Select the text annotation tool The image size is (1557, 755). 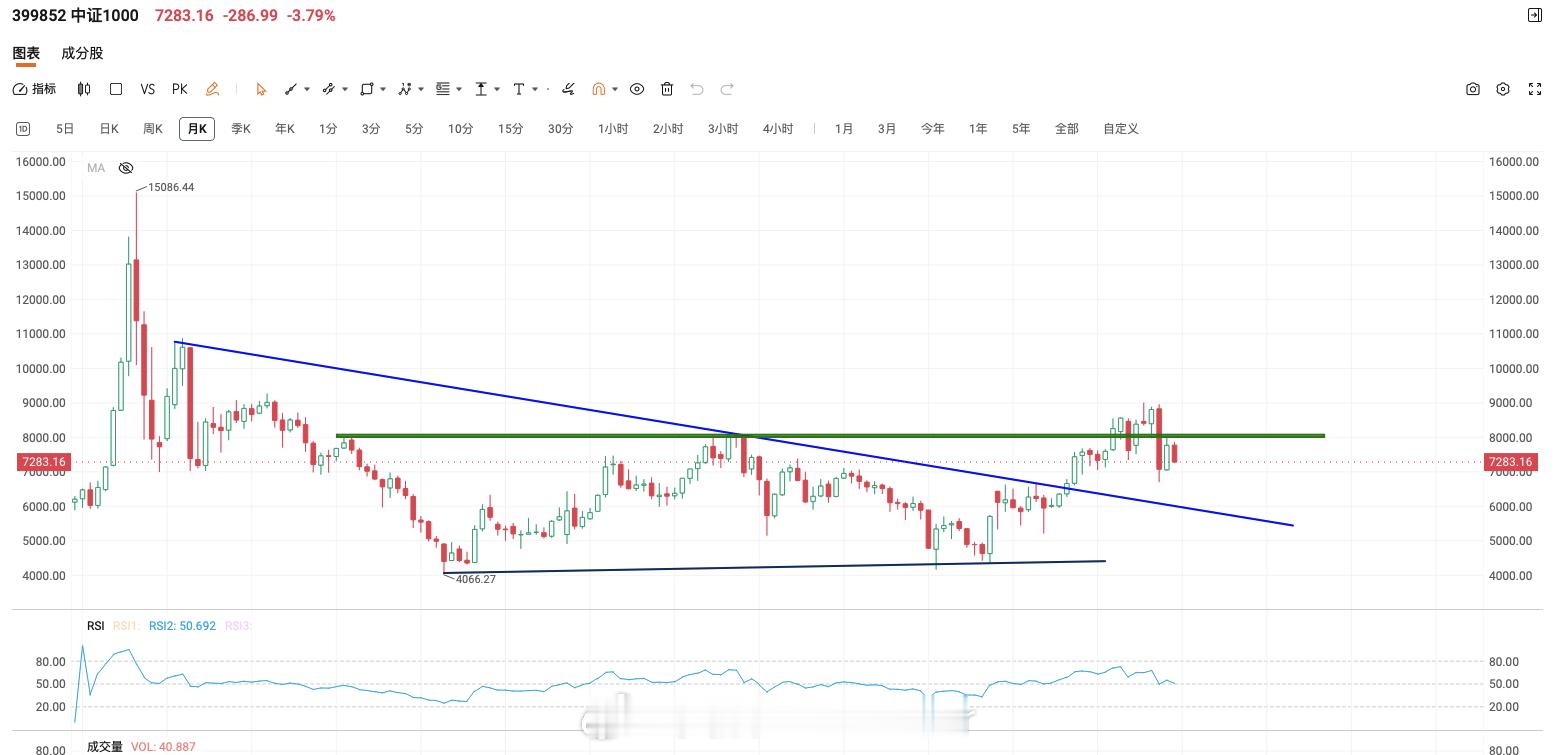click(x=519, y=89)
